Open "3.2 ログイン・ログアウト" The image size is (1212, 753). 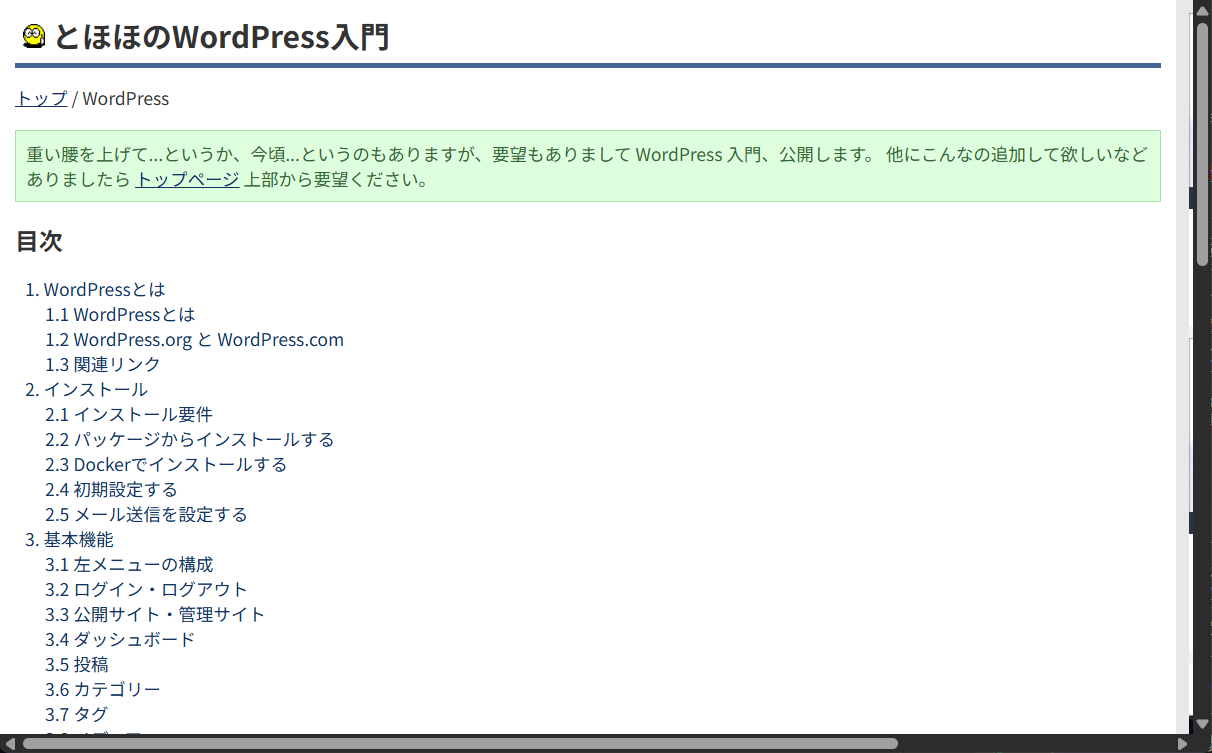[x=145, y=589]
